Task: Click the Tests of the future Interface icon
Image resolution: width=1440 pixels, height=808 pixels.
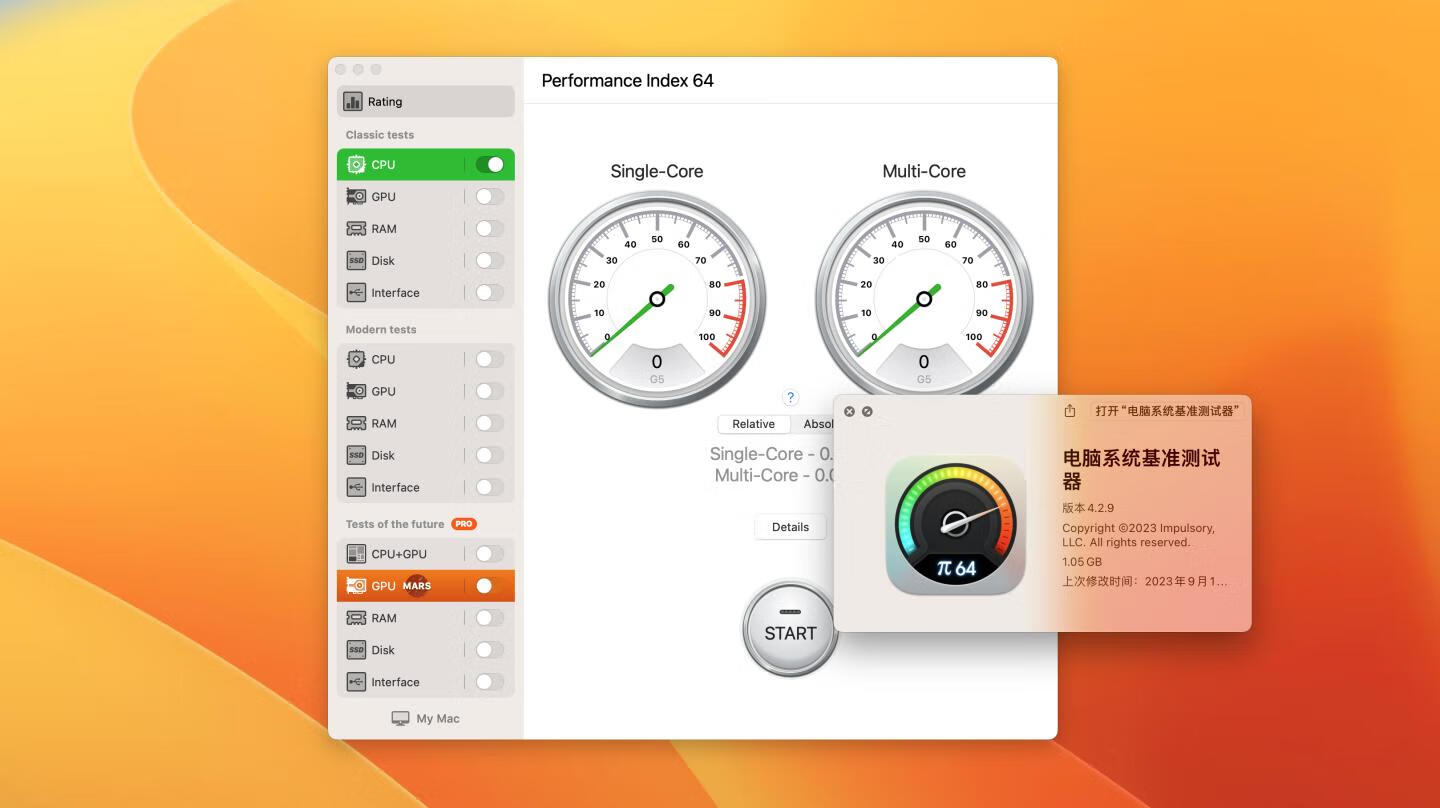Action: tap(356, 682)
